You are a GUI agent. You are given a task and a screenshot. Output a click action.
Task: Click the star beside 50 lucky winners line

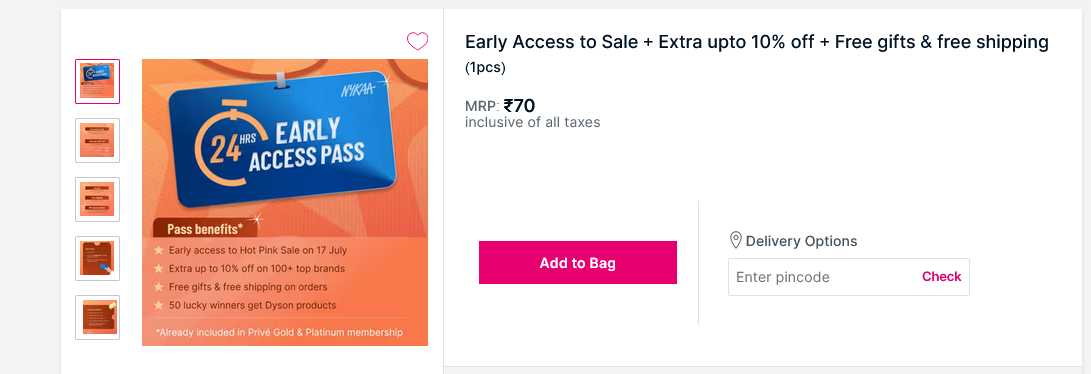[159, 305]
